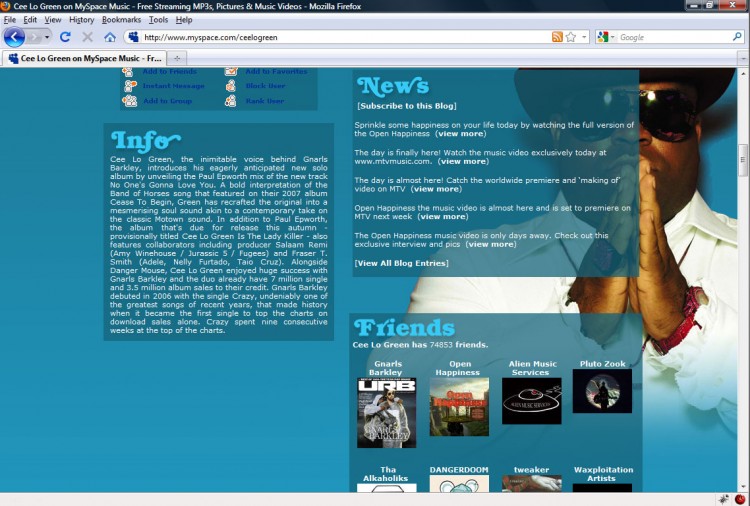Click the Tha Alkaholiks friend link
Screen dimensions: 750x506
point(386,474)
